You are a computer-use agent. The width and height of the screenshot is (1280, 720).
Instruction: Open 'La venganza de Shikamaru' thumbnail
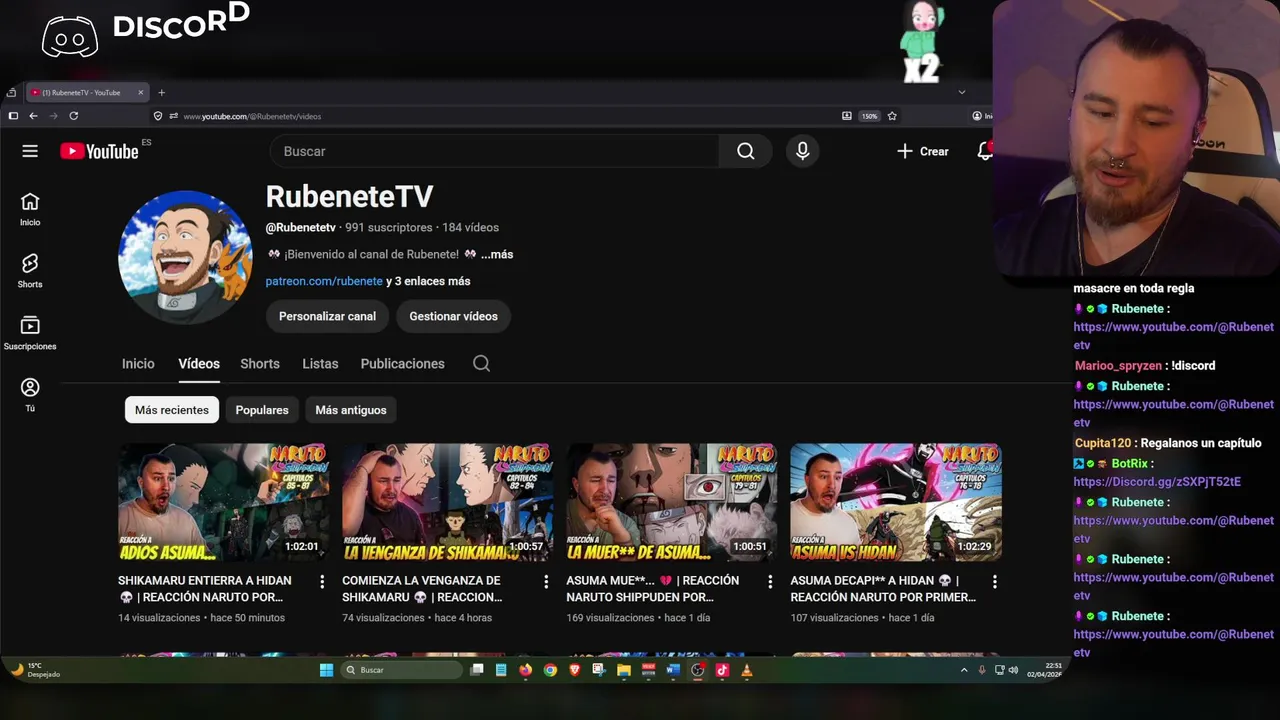click(x=448, y=502)
